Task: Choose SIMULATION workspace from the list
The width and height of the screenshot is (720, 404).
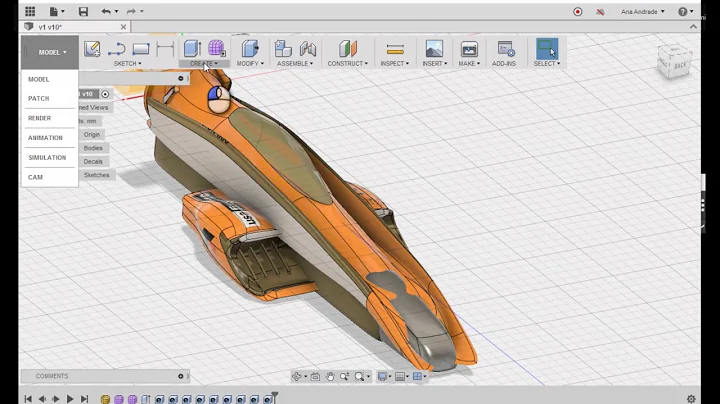Action: [x=47, y=158]
